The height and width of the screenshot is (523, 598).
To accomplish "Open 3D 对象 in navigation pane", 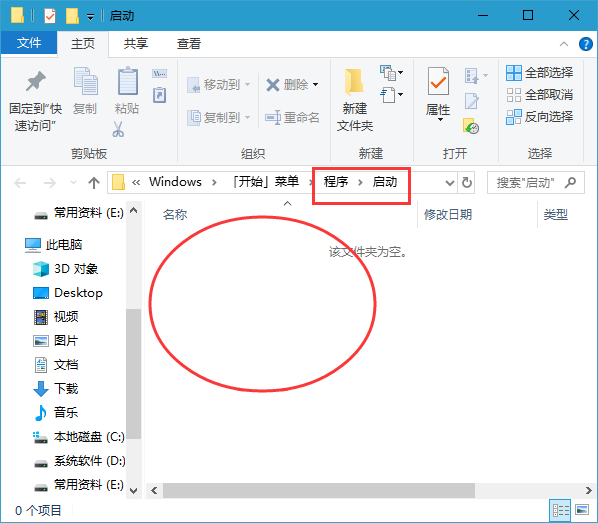I will (65, 269).
